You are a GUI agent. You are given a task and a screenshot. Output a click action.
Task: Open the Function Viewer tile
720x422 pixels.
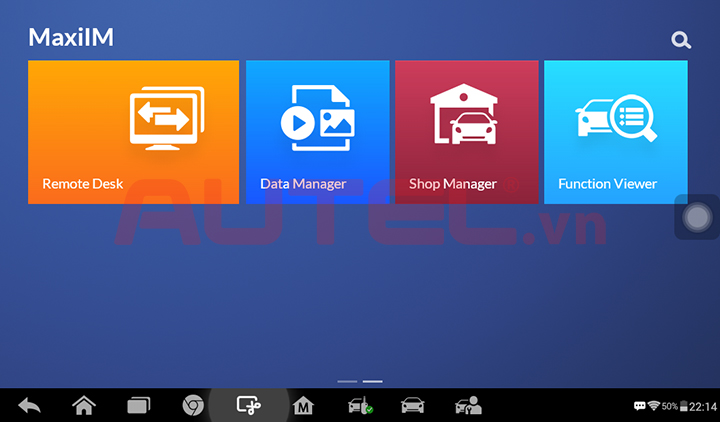click(616, 132)
